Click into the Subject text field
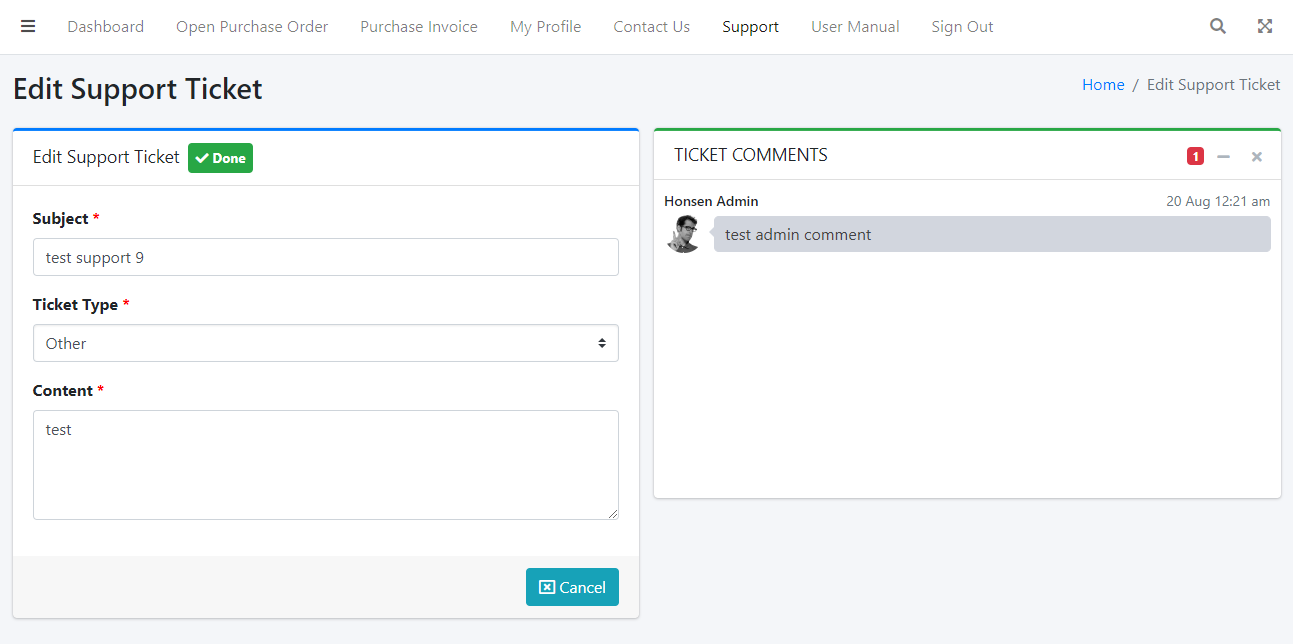The width and height of the screenshot is (1293, 644). pyautogui.click(x=325, y=257)
